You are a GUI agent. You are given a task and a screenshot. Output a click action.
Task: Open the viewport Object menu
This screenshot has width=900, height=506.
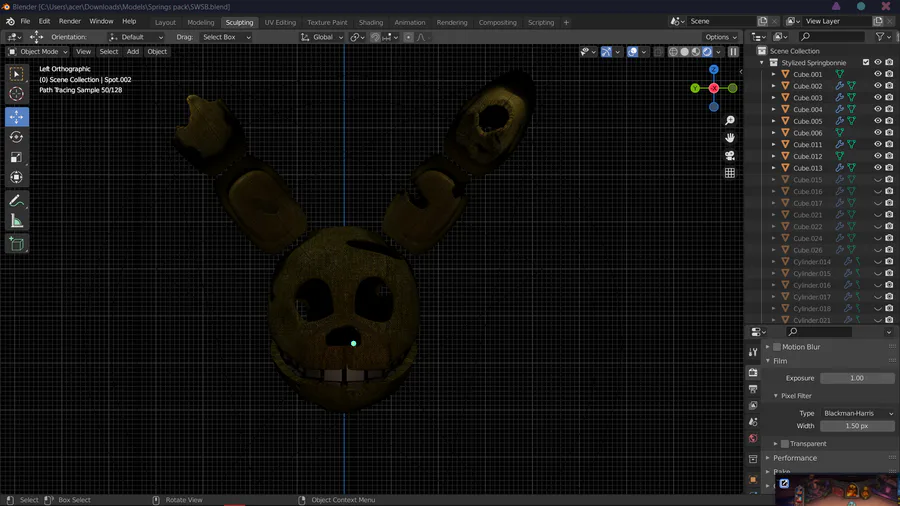pos(157,52)
